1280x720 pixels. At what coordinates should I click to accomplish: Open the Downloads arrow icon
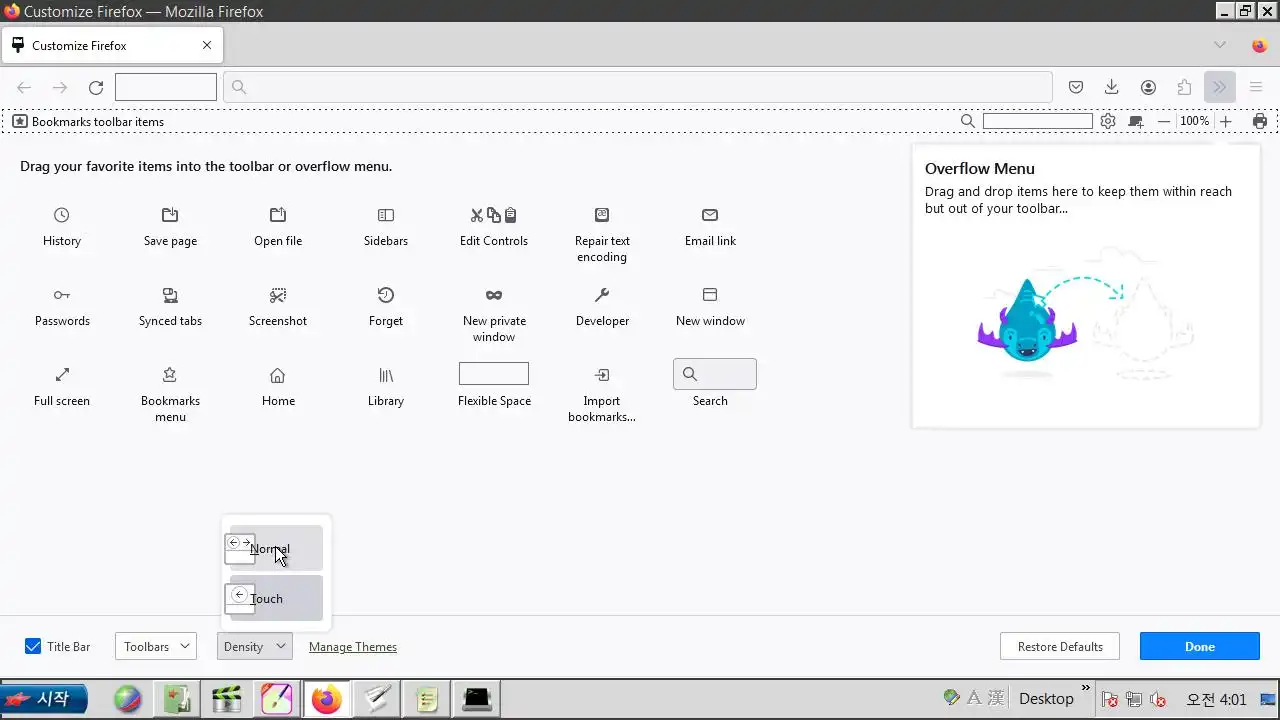tap(1112, 87)
